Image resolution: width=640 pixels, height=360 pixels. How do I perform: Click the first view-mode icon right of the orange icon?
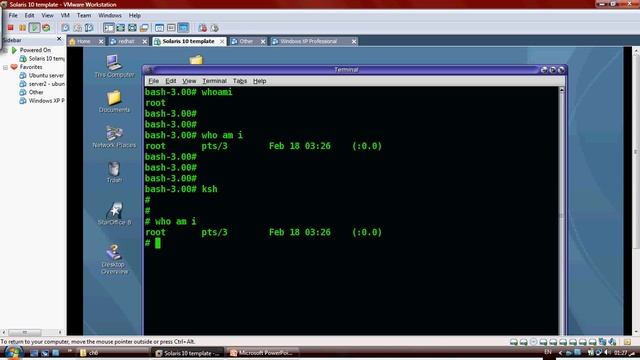tap(159, 28)
